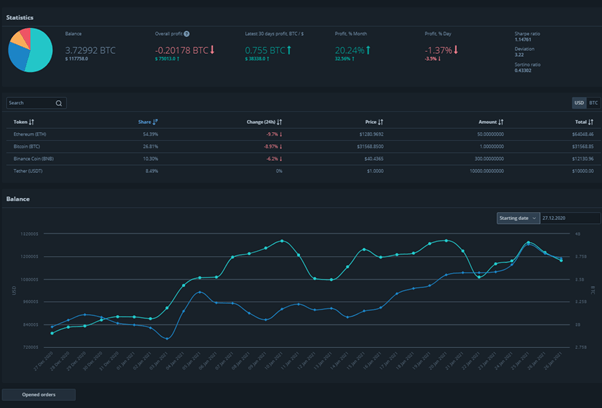Switch currency toggle to USD
602x408 pixels.
point(579,103)
